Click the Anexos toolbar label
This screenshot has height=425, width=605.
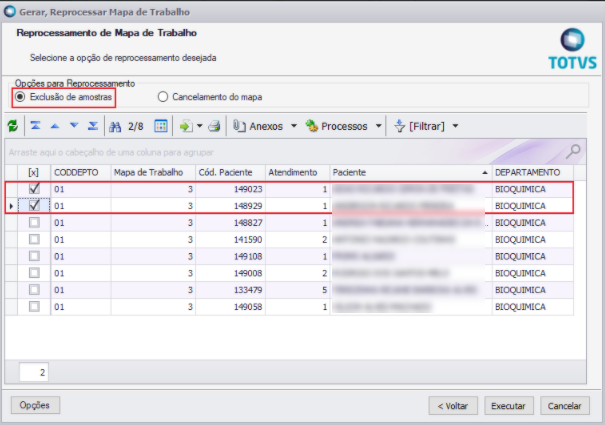pyautogui.click(x=266, y=126)
